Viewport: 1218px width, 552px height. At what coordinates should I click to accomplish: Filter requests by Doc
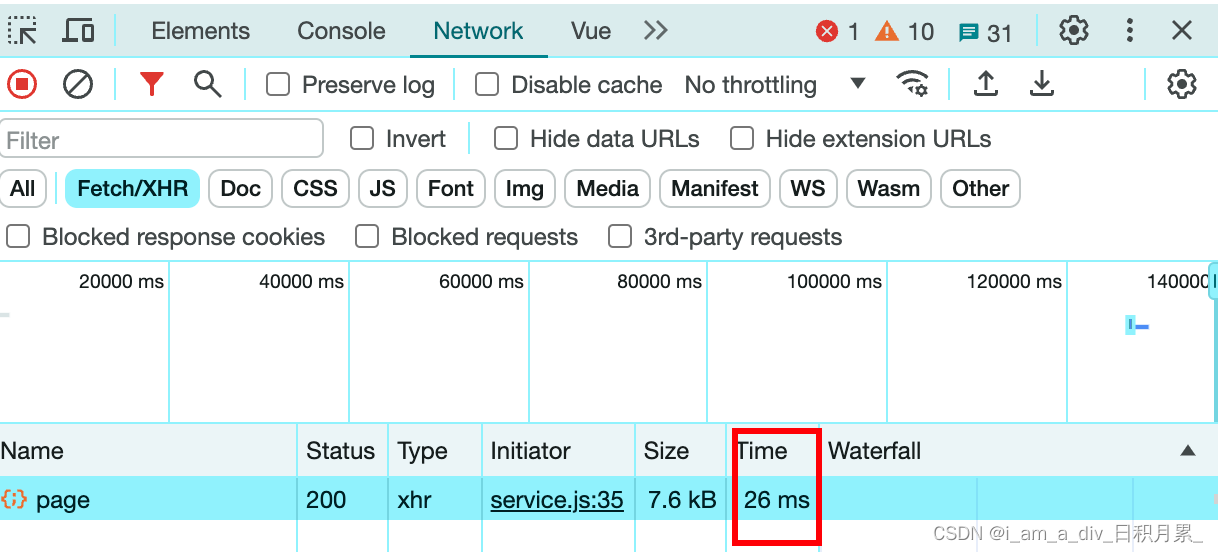tap(241, 188)
